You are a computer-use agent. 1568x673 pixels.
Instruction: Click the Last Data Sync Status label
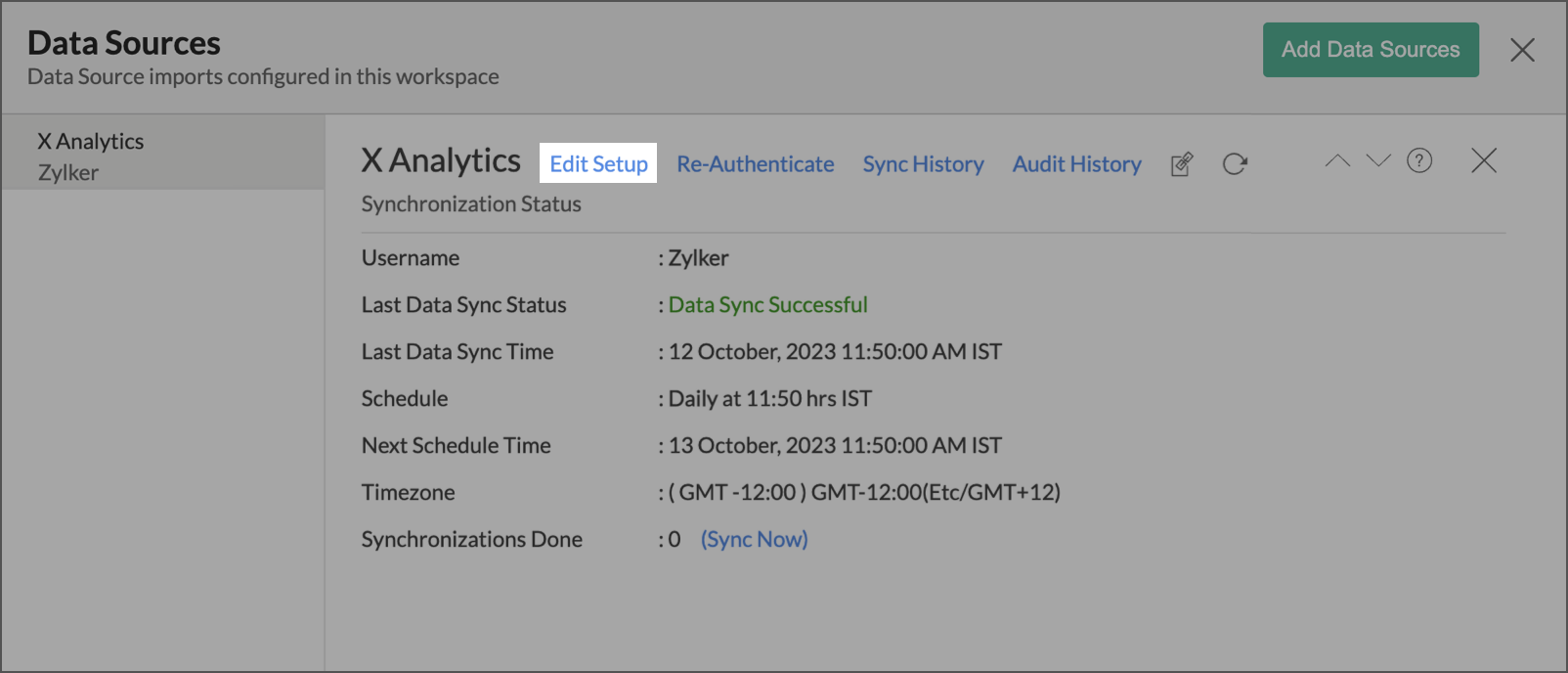[x=464, y=305]
